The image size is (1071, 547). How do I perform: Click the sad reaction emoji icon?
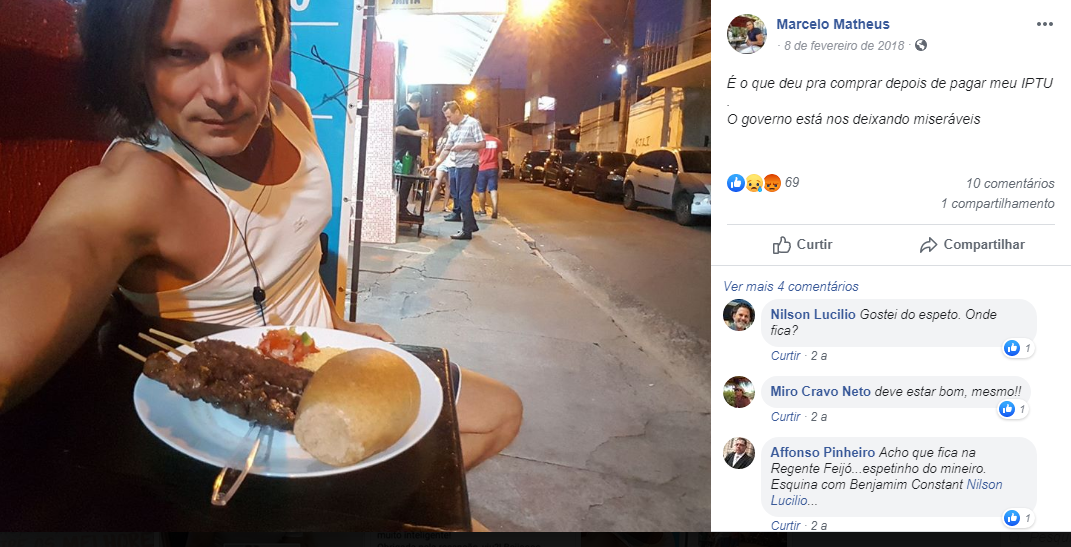[754, 182]
